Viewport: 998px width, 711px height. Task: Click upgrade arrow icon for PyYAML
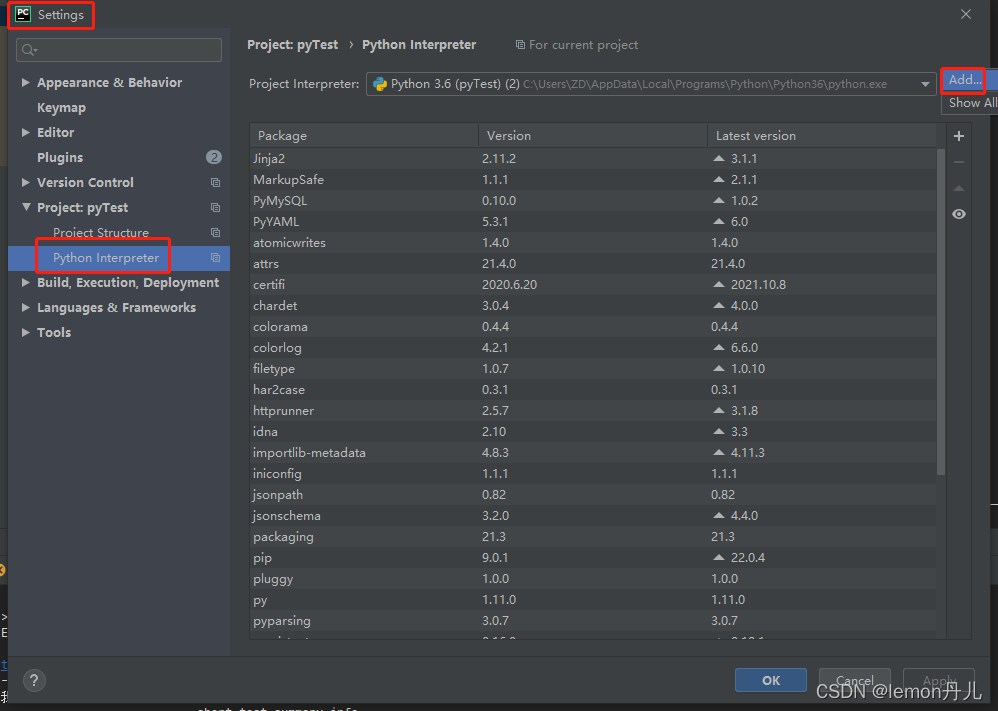(719, 221)
